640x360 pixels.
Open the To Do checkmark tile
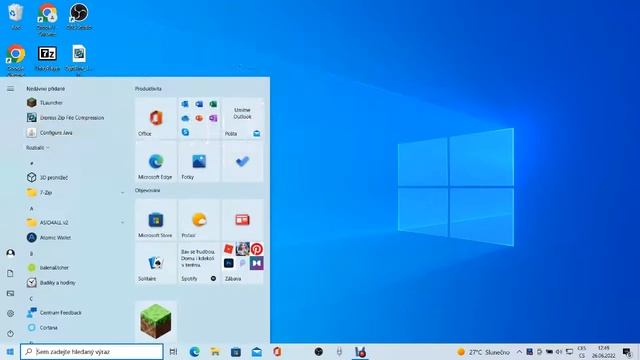pyautogui.click(x=243, y=162)
